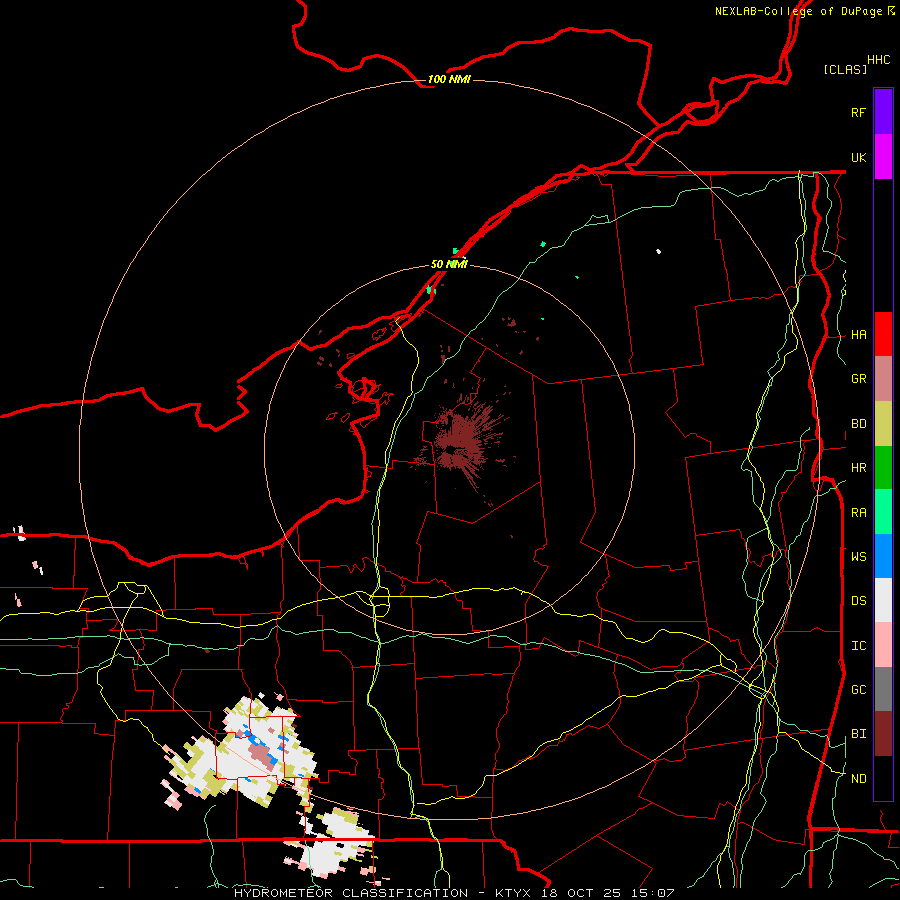Click the 'DS' legend label
Screen dimensions: 900x900
(x=858, y=601)
